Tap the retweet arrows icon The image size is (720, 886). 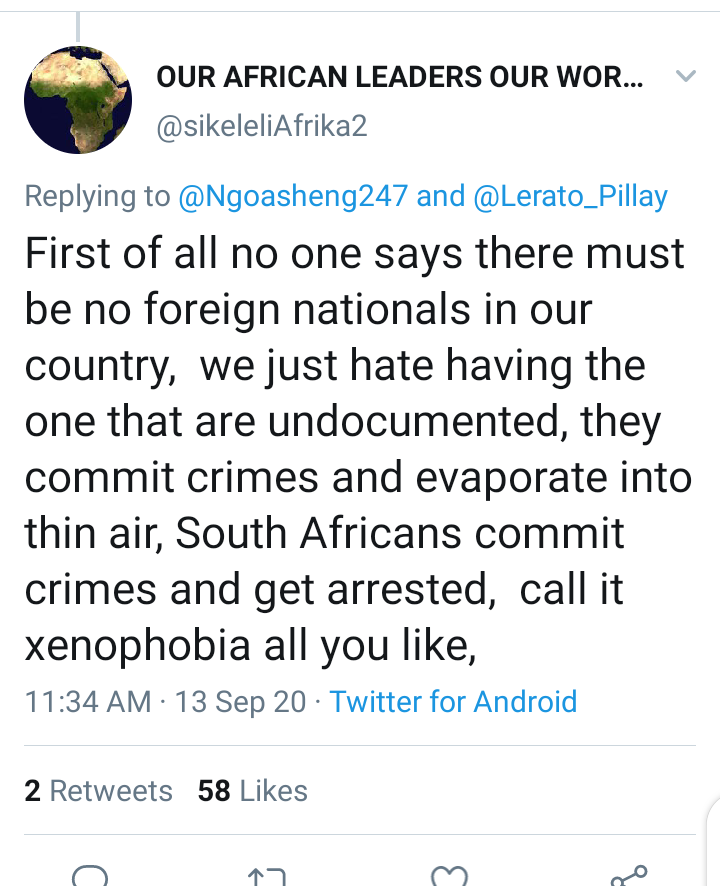[x=267, y=877]
